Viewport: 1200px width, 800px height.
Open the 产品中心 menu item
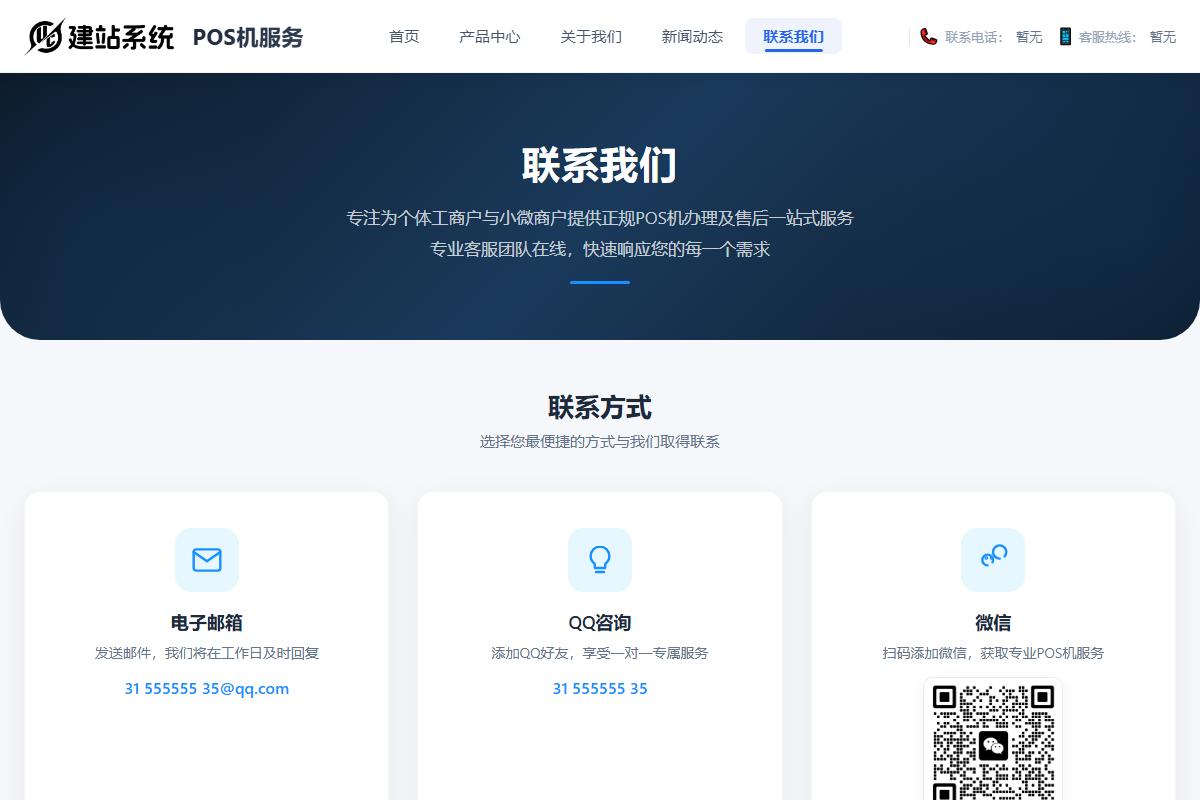click(x=490, y=37)
